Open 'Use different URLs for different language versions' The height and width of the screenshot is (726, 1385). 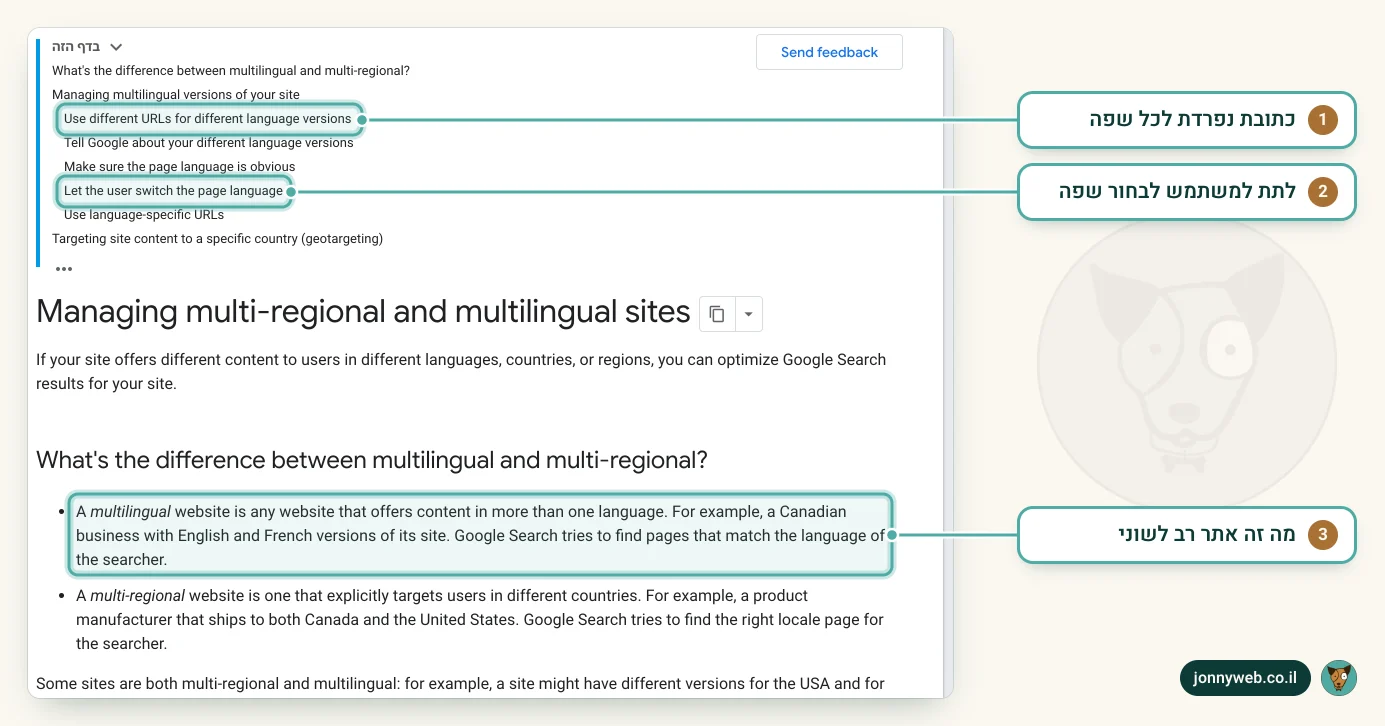pyautogui.click(x=208, y=119)
